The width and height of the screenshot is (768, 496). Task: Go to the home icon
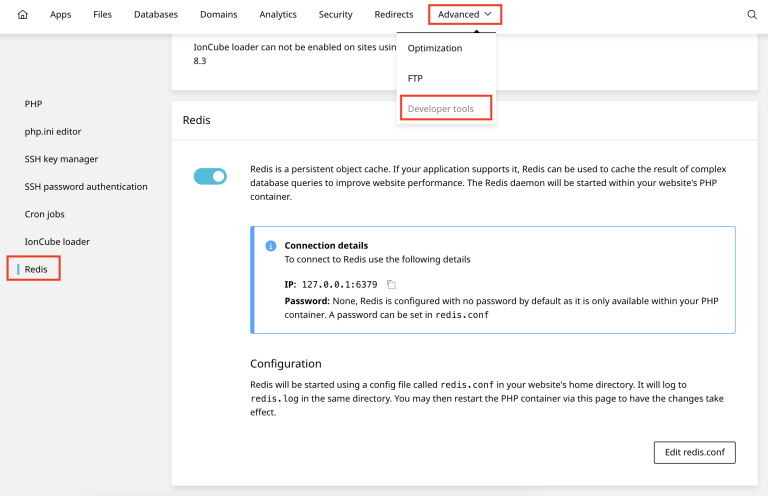tap(23, 15)
